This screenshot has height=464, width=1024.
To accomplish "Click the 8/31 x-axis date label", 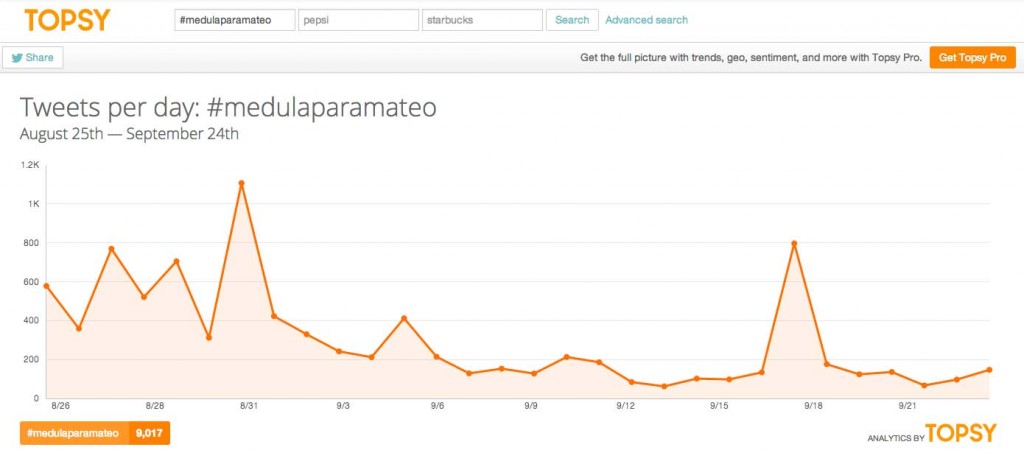I will tap(249, 406).
